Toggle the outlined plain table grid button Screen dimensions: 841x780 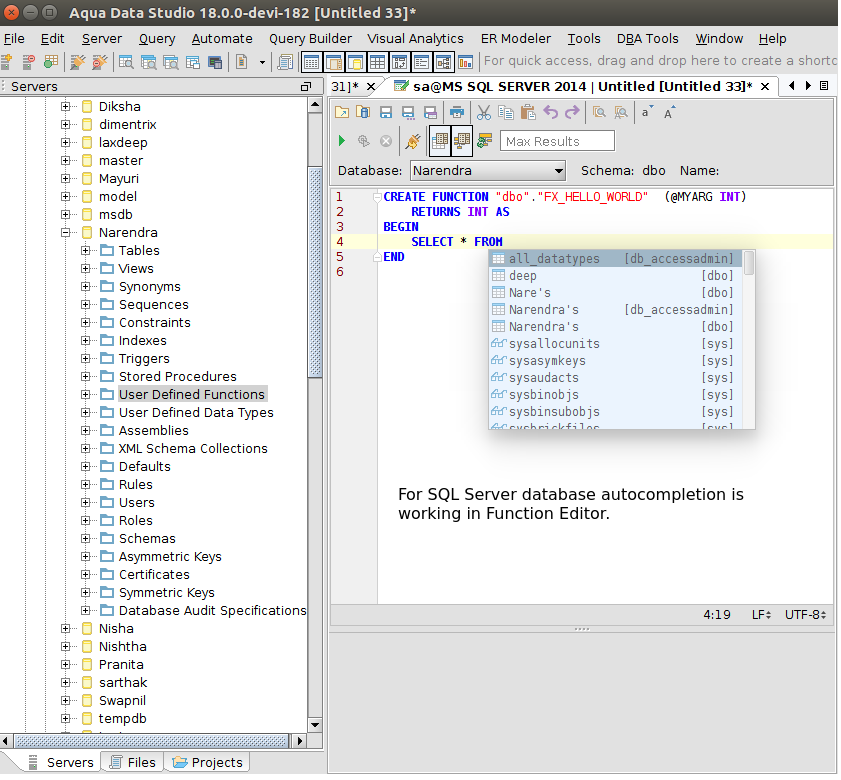click(378, 62)
